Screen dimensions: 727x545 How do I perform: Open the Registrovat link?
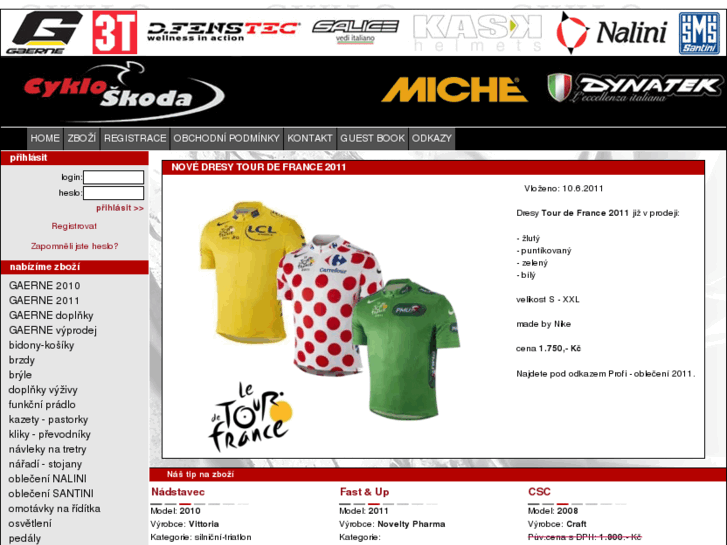(x=74, y=226)
